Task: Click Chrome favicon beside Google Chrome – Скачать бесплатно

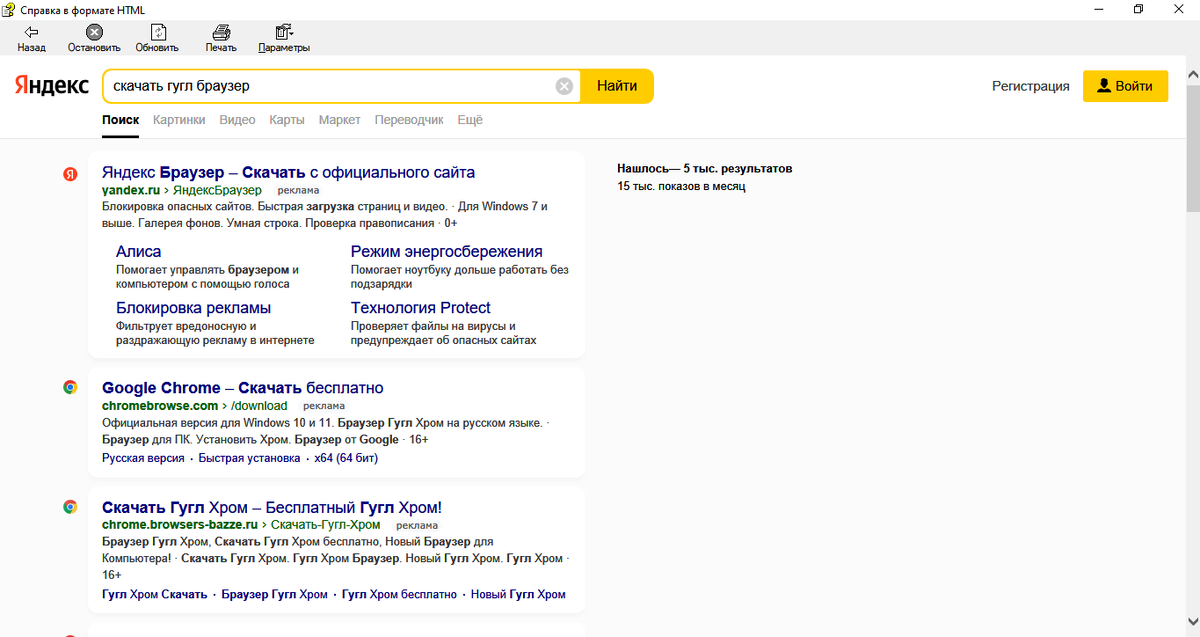Action: [70, 387]
